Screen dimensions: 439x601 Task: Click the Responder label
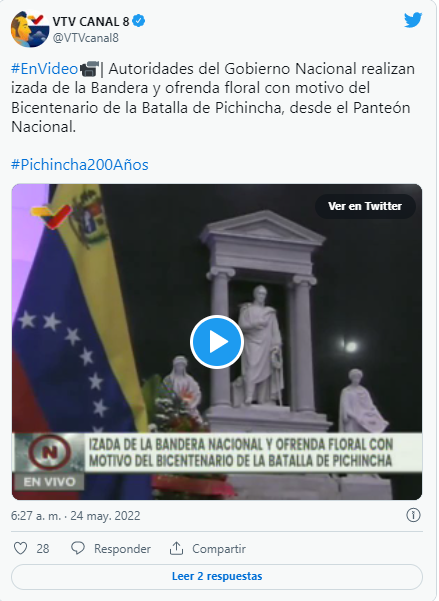coord(122,549)
